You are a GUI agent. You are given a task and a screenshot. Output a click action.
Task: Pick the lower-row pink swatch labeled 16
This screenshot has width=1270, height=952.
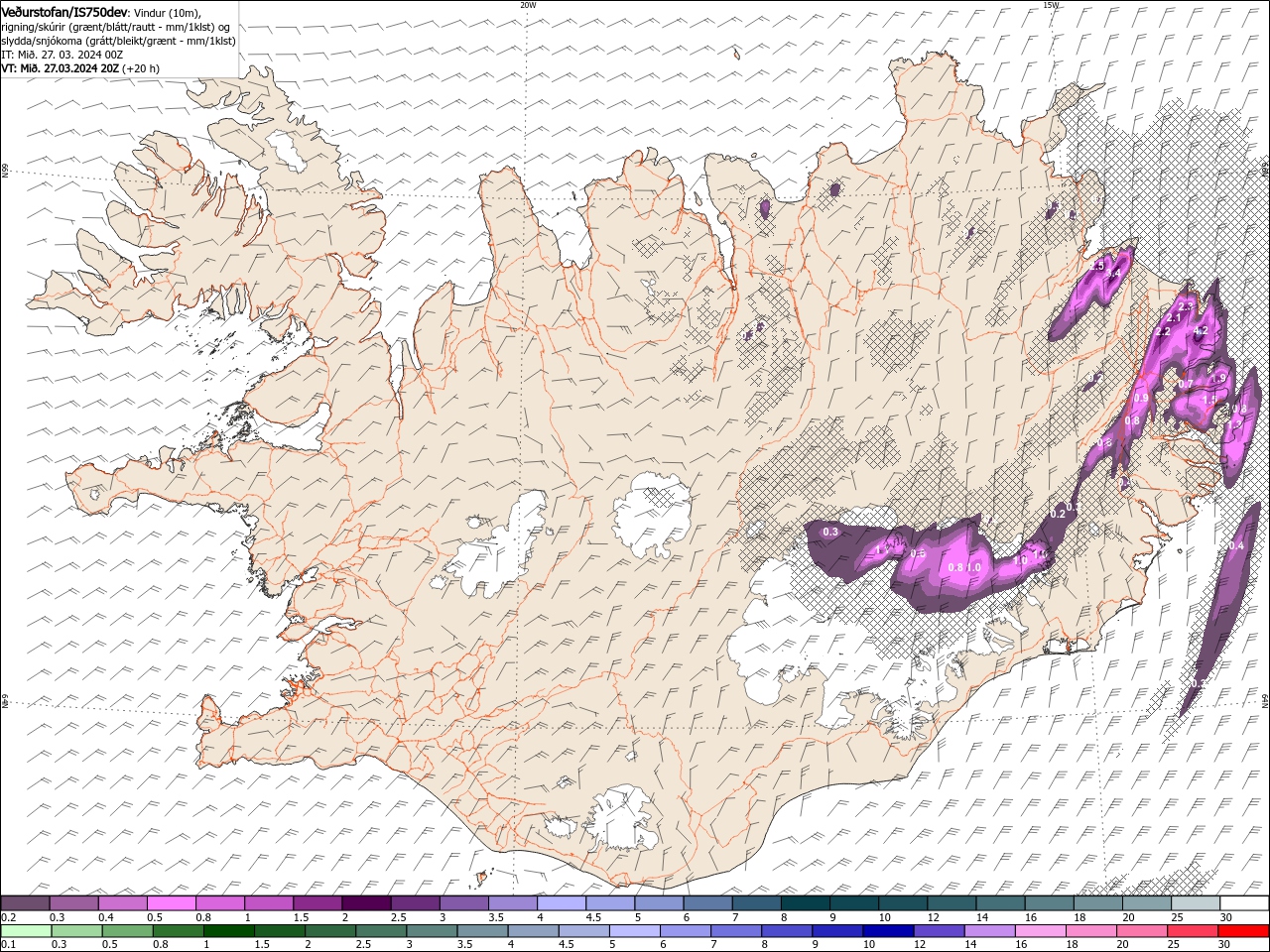[x=1040, y=930]
